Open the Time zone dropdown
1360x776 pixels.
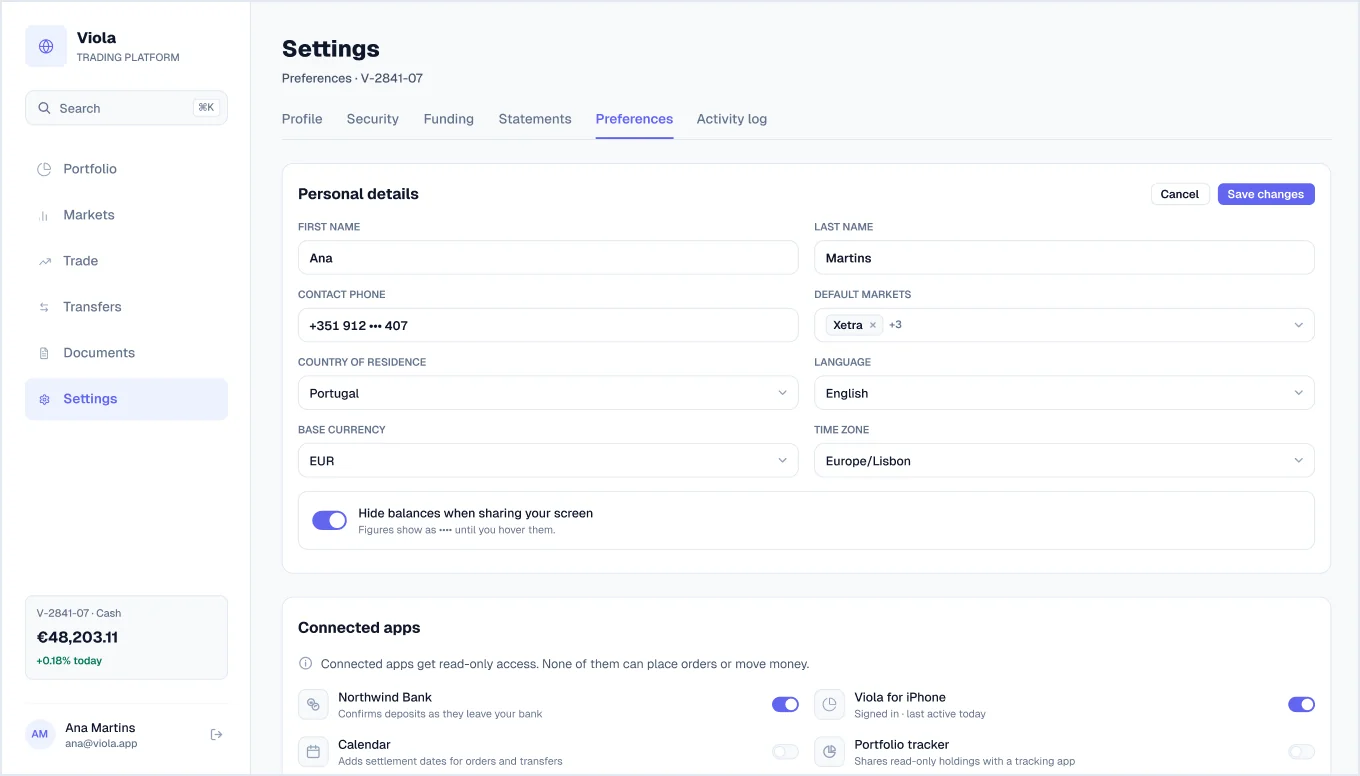click(1064, 461)
